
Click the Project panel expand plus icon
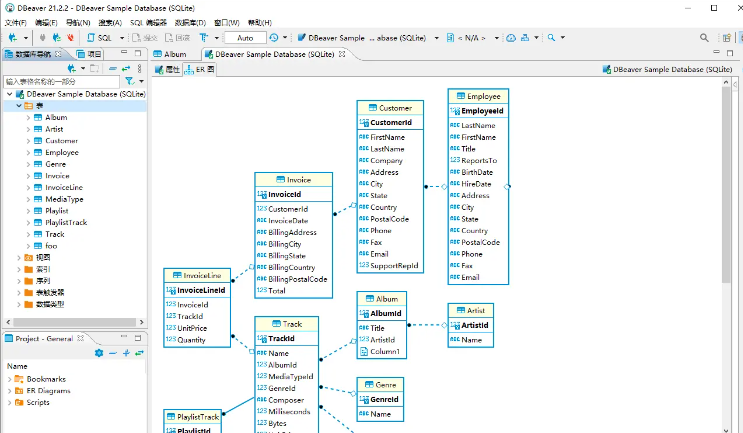click(126, 353)
